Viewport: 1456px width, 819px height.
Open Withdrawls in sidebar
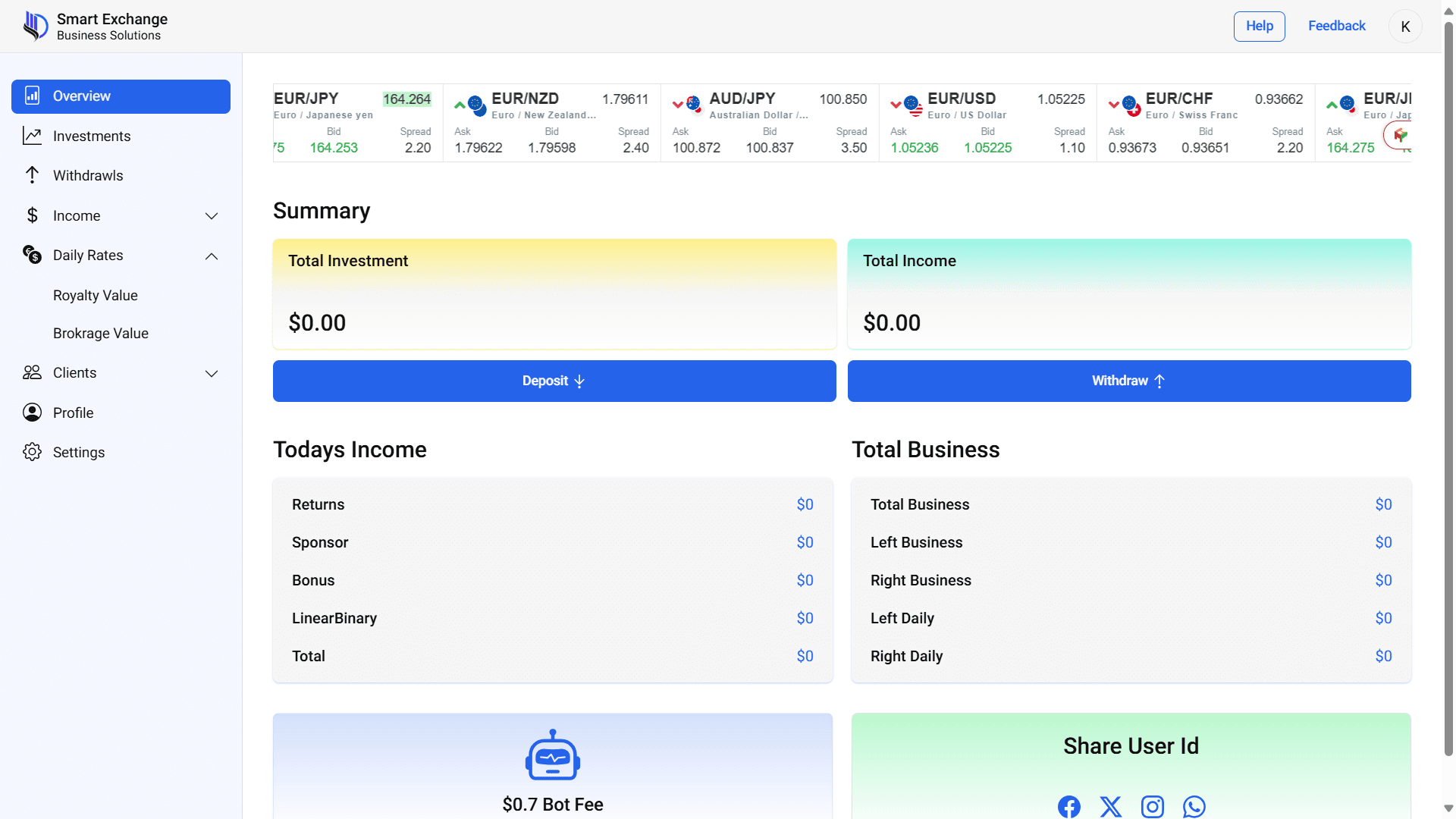click(x=88, y=176)
